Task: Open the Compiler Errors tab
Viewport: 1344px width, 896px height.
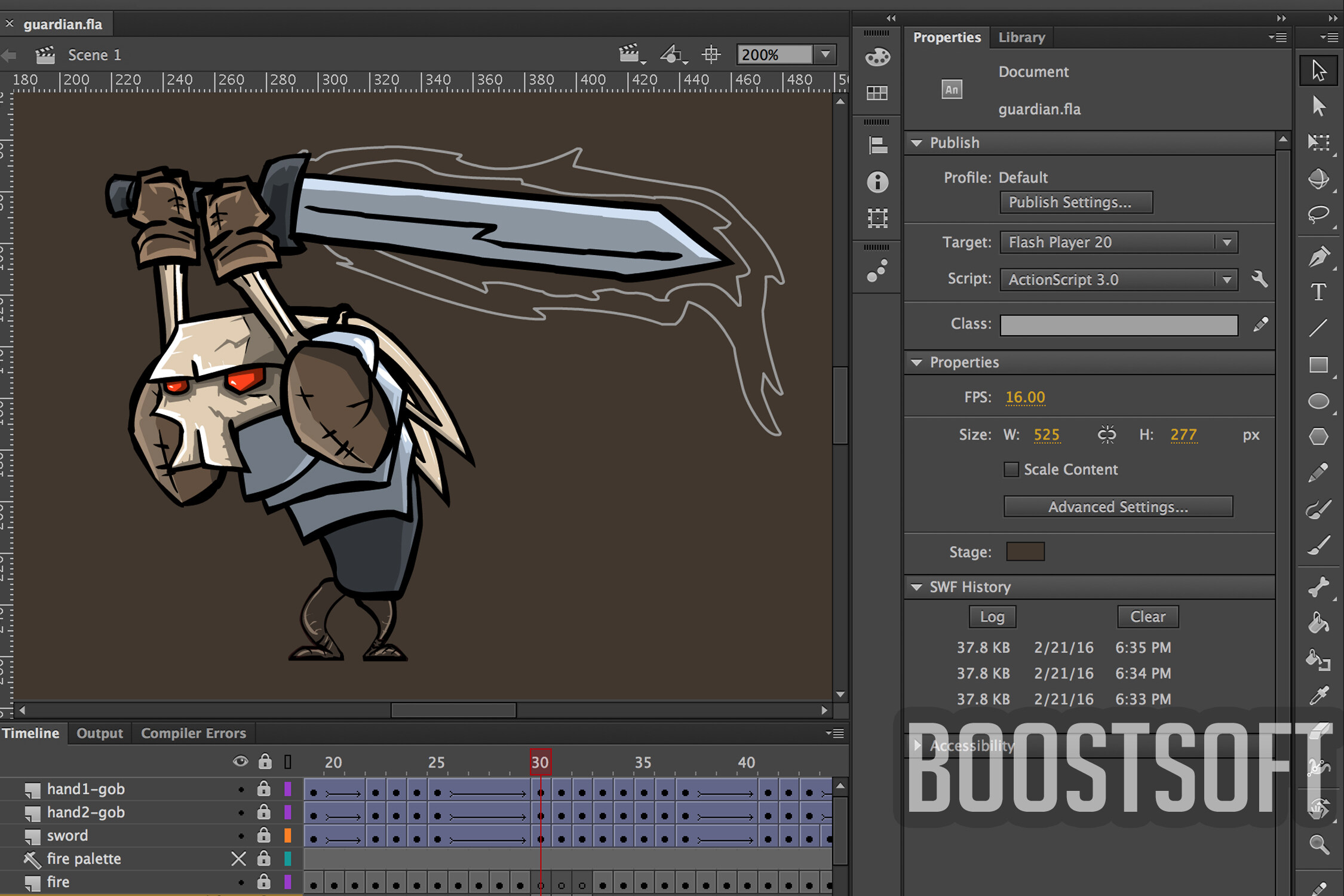Action: [193, 733]
